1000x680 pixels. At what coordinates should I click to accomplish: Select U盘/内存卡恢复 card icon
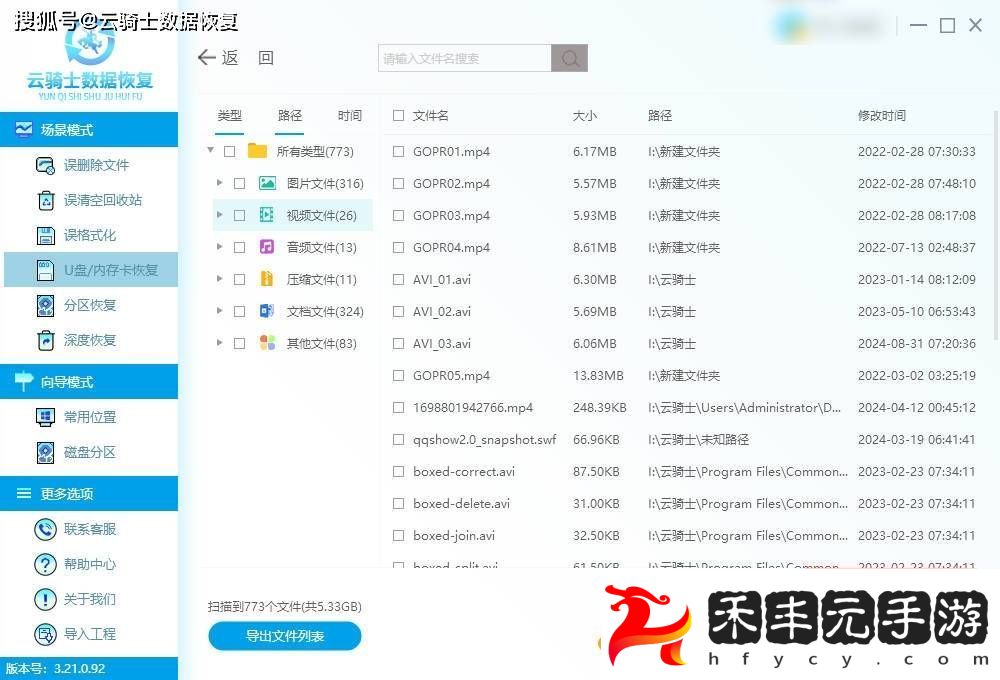click(x=45, y=270)
